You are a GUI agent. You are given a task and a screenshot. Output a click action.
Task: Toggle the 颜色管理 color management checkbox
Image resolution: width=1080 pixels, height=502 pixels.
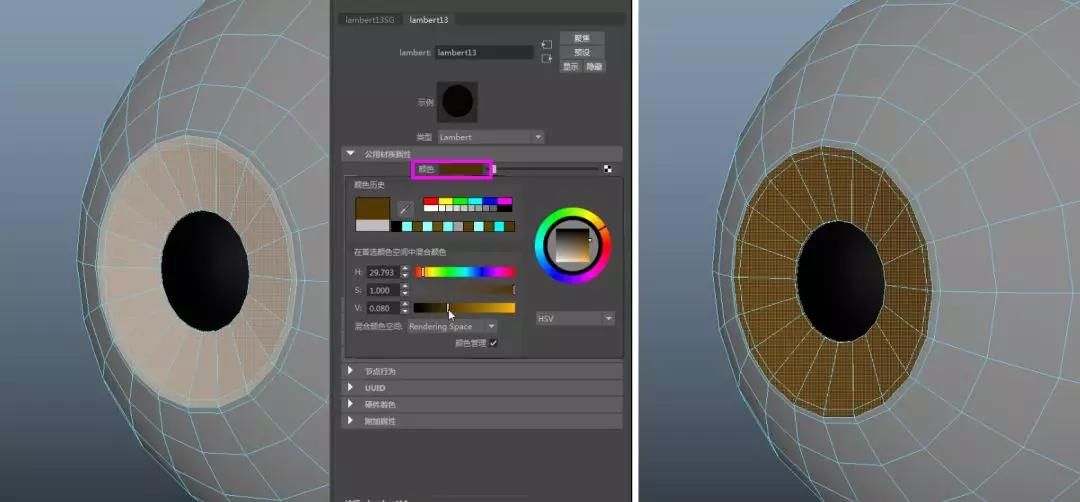click(x=493, y=343)
